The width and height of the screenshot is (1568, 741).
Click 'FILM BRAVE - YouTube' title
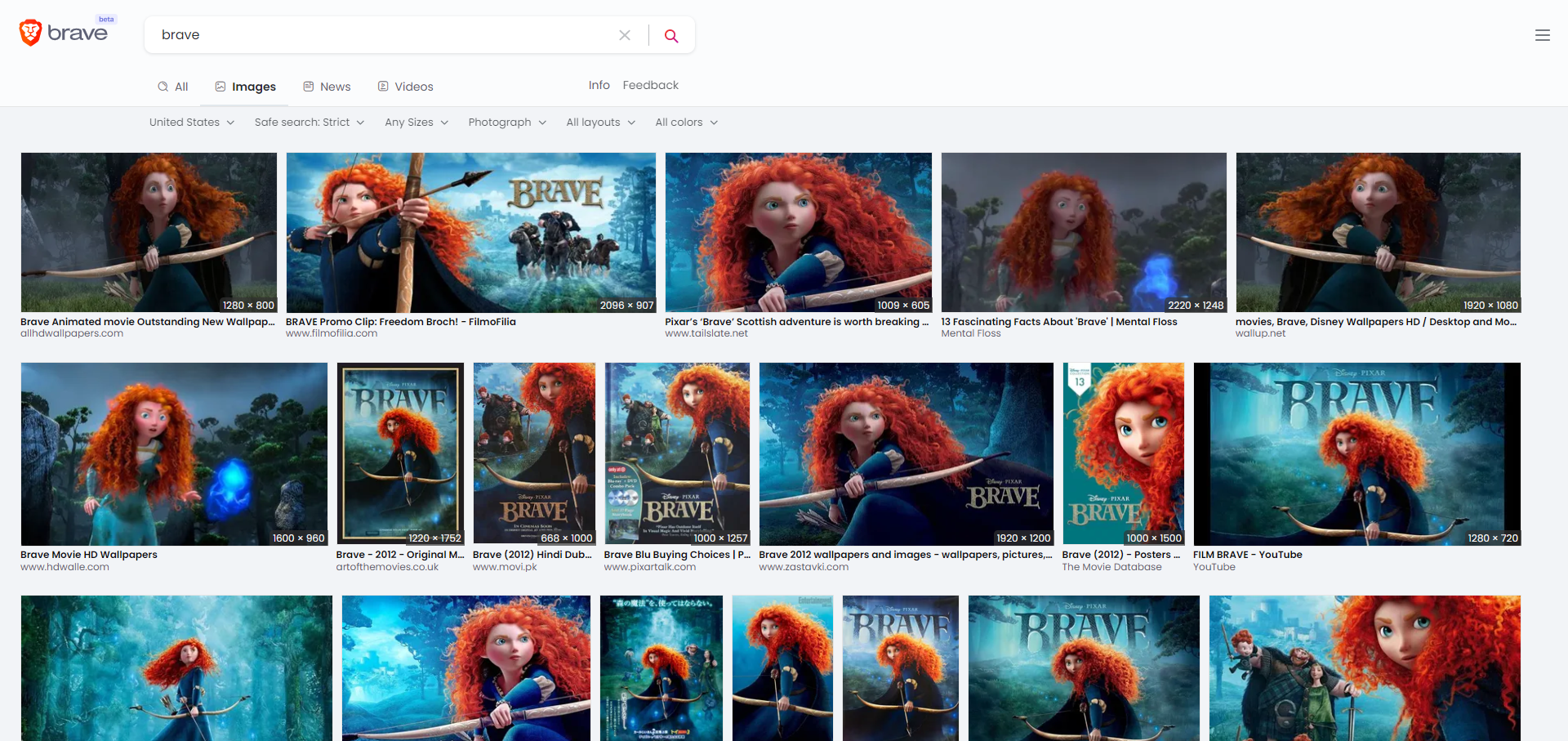click(x=1248, y=555)
